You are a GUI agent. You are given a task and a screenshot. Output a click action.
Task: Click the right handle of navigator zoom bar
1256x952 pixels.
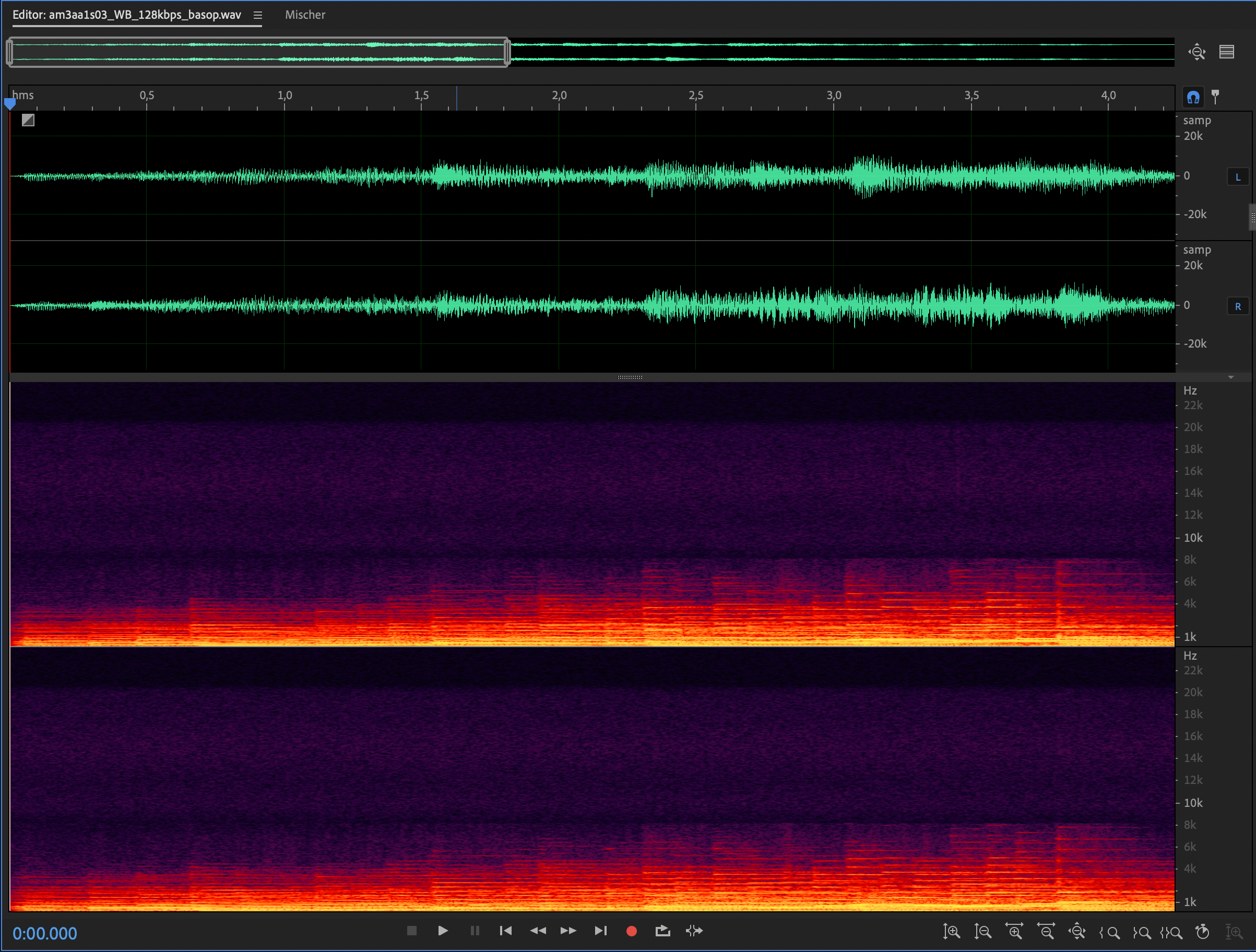coord(506,52)
